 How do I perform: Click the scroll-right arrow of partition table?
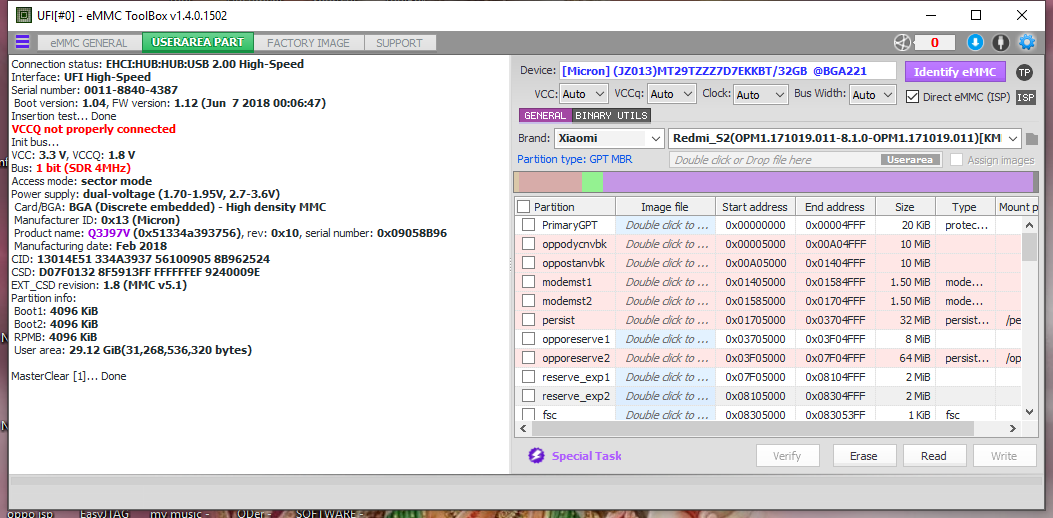click(1014, 428)
